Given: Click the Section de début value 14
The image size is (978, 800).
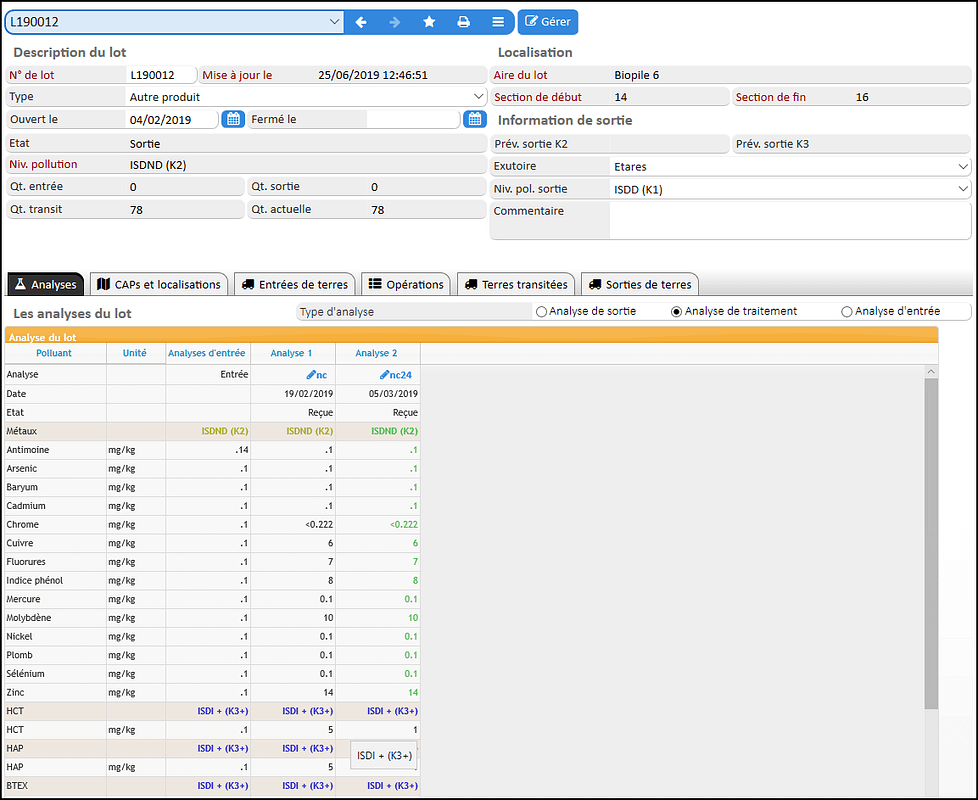Looking at the screenshot, I should coord(621,97).
